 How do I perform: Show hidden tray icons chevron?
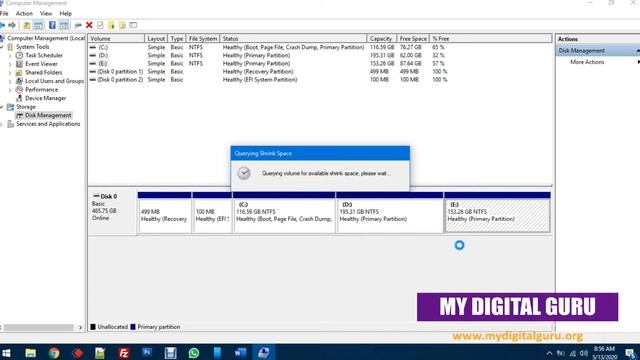pyautogui.click(x=549, y=353)
